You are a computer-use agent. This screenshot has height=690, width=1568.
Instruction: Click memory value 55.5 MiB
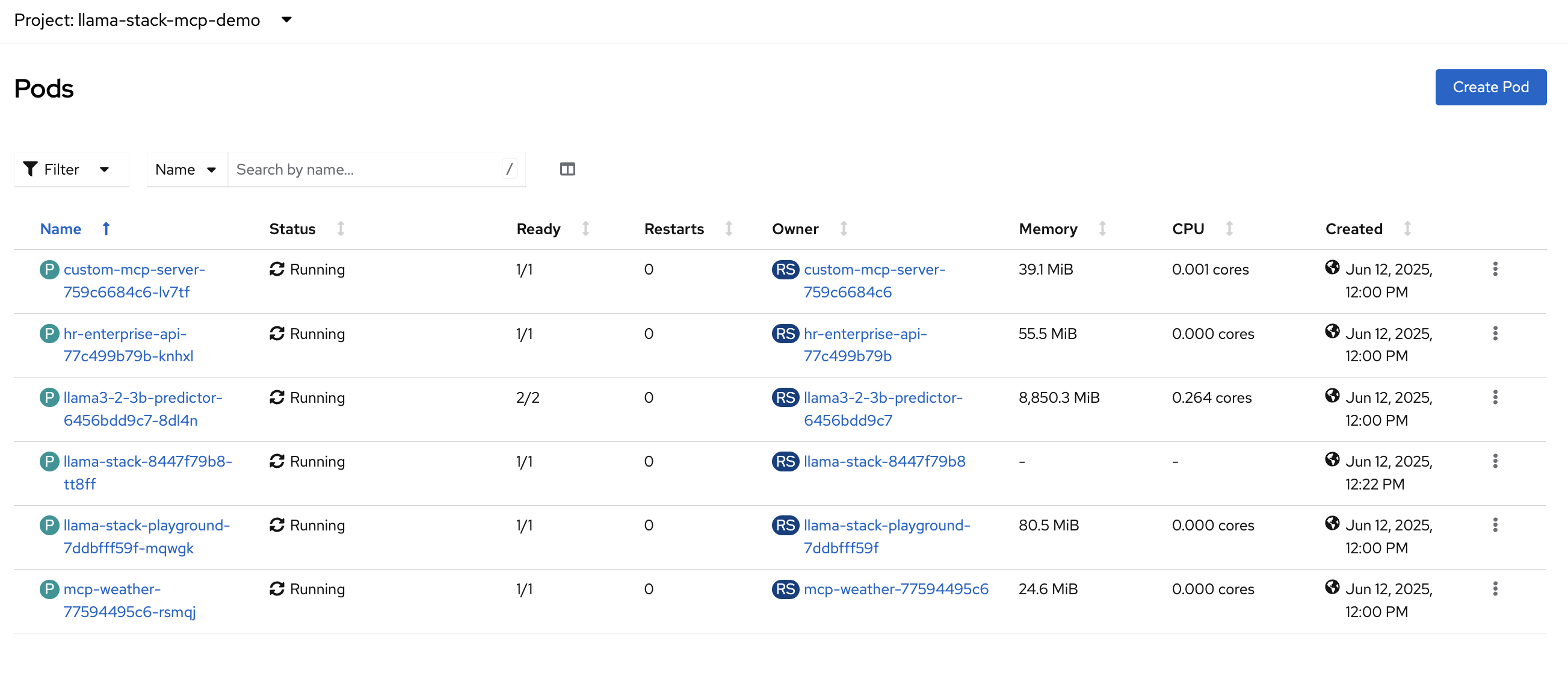[x=1048, y=334]
